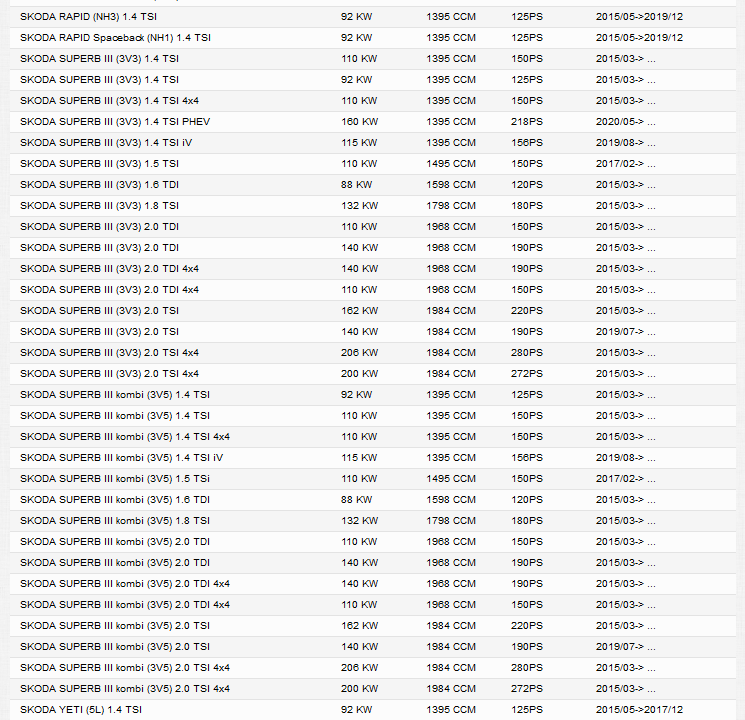Click 272PS in SUPERB kombi 2.0 TSI 4x4 row
Screen dimensions: 745x720
pos(527,688)
